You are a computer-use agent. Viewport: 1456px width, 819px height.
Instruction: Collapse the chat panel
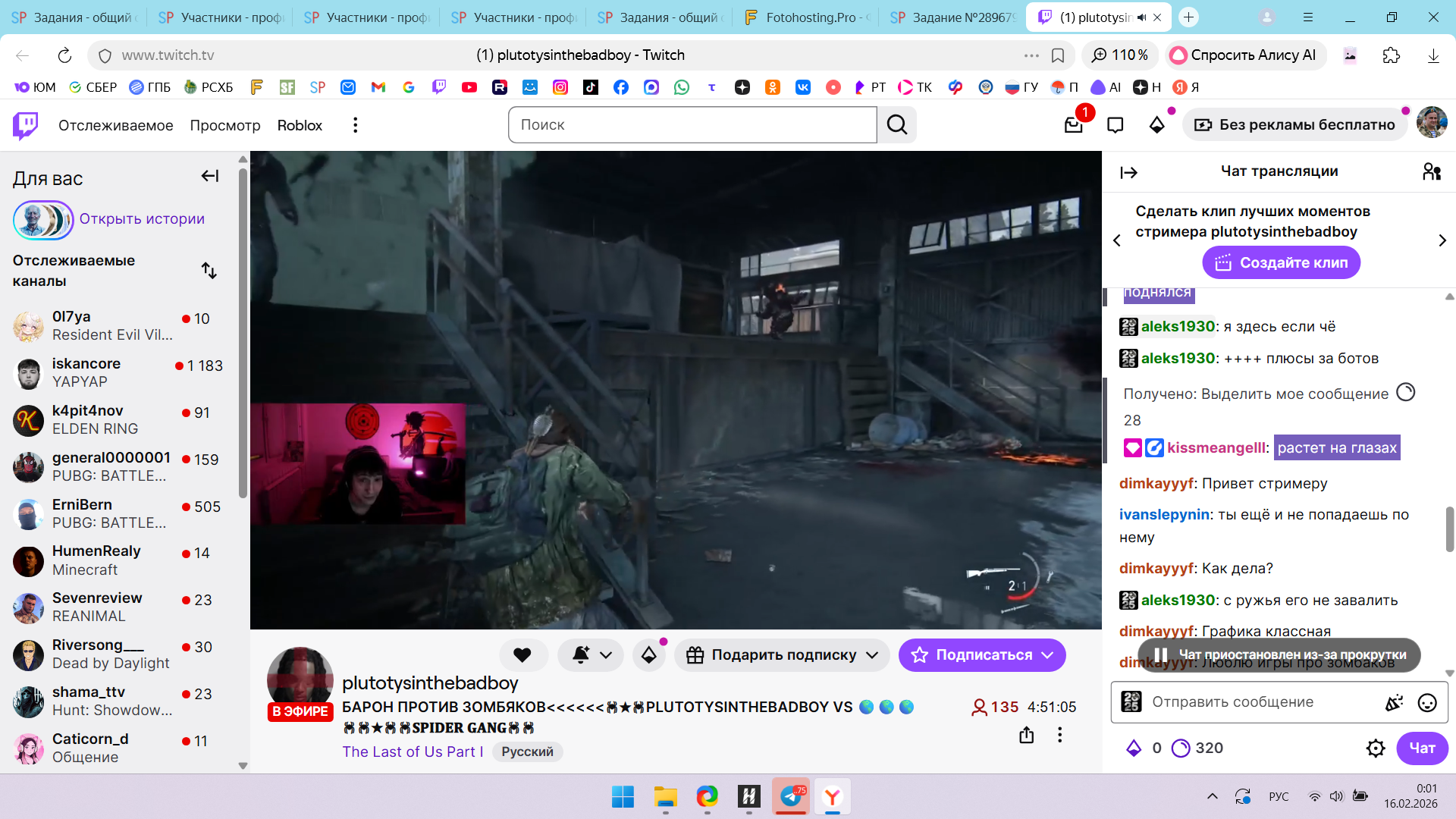[x=1128, y=173]
